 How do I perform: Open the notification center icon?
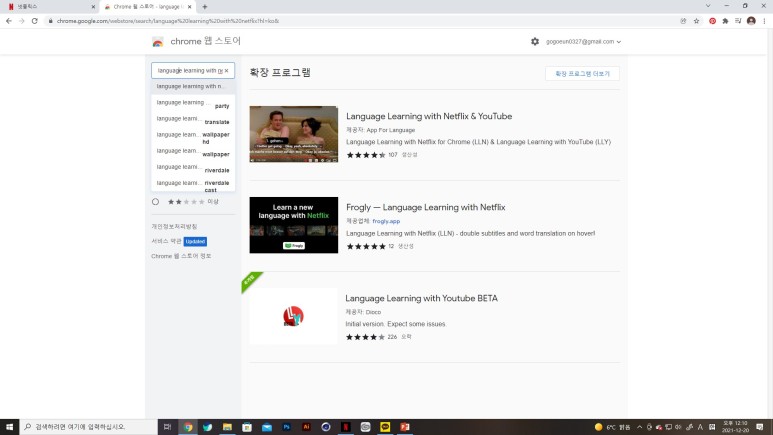[x=760, y=427]
